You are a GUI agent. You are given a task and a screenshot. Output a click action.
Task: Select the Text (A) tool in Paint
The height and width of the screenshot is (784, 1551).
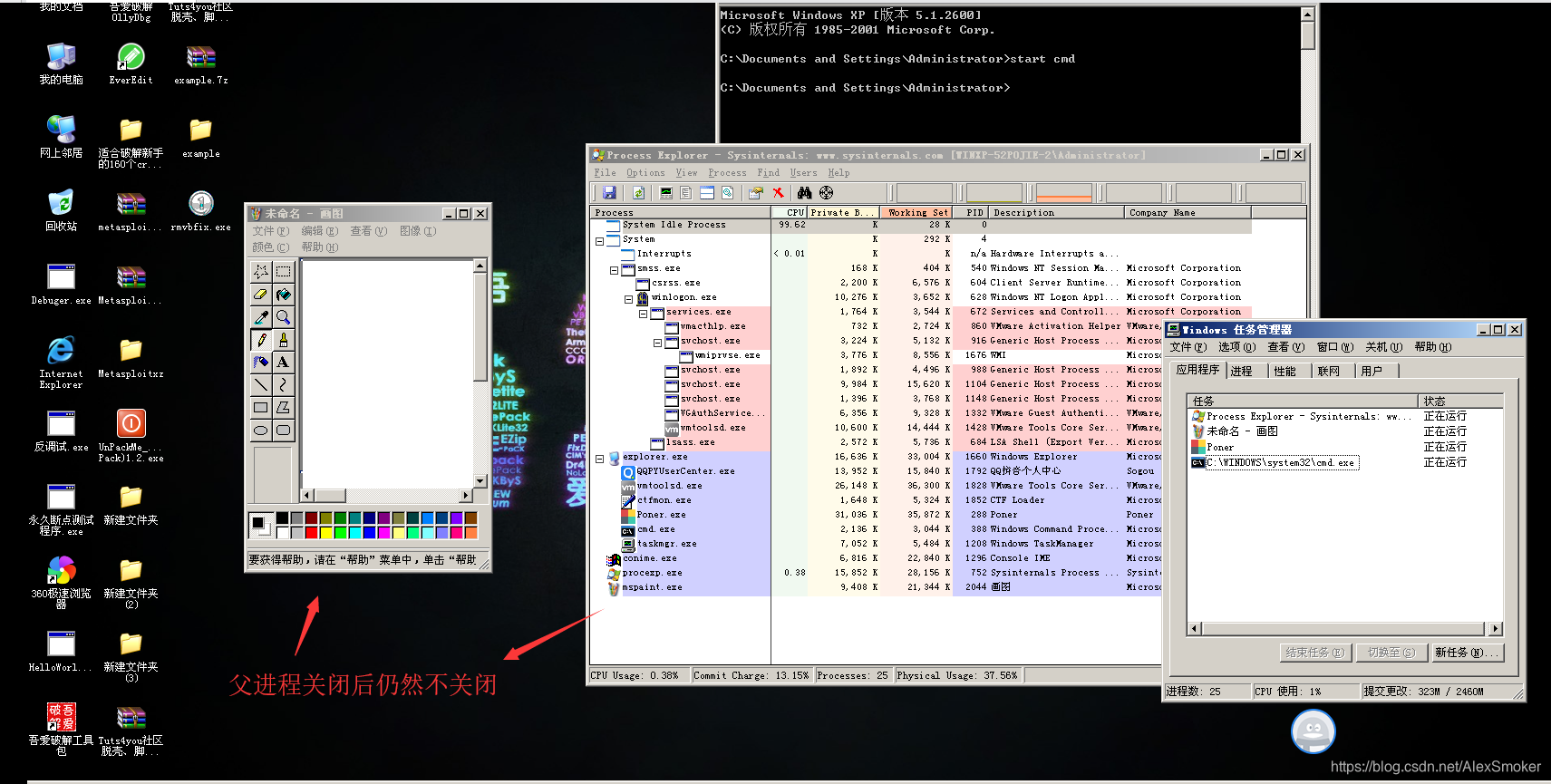284,362
